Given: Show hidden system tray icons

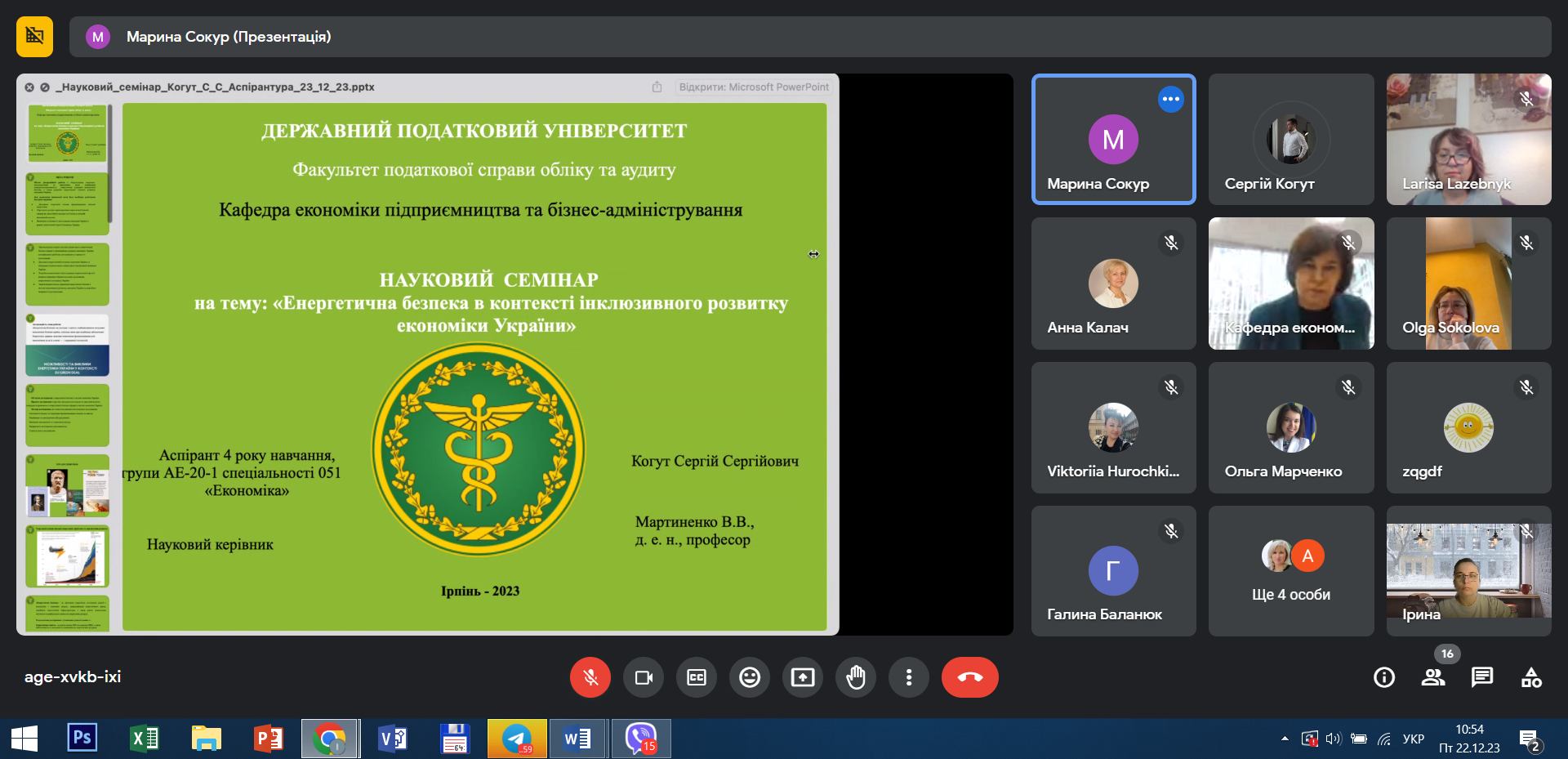Looking at the screenshot, I should 1285,739.
